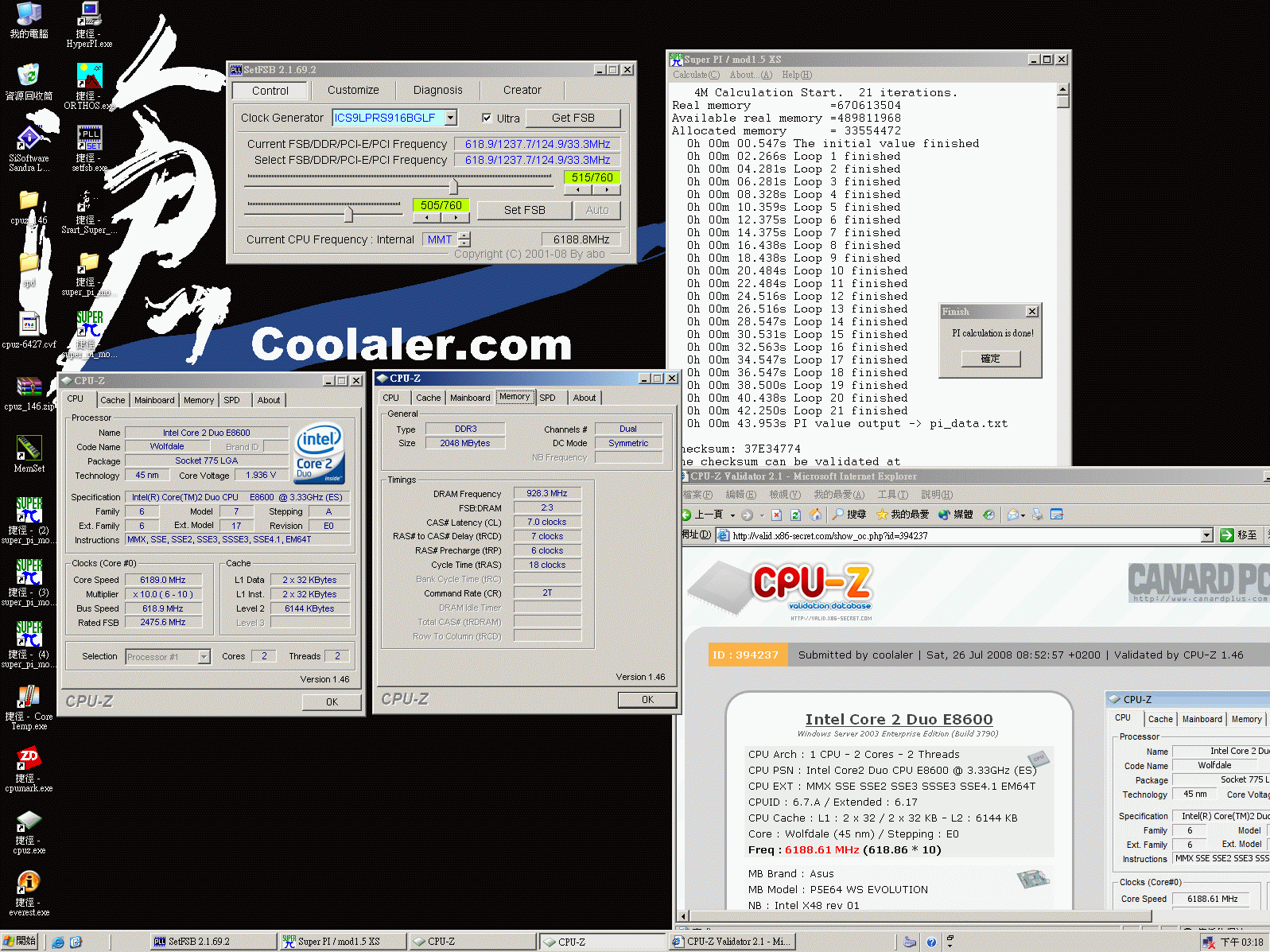This screenshot has width=1270, height=952.
Task: Open Favorites menu in Internet Explorer
Action: [838, 495]
